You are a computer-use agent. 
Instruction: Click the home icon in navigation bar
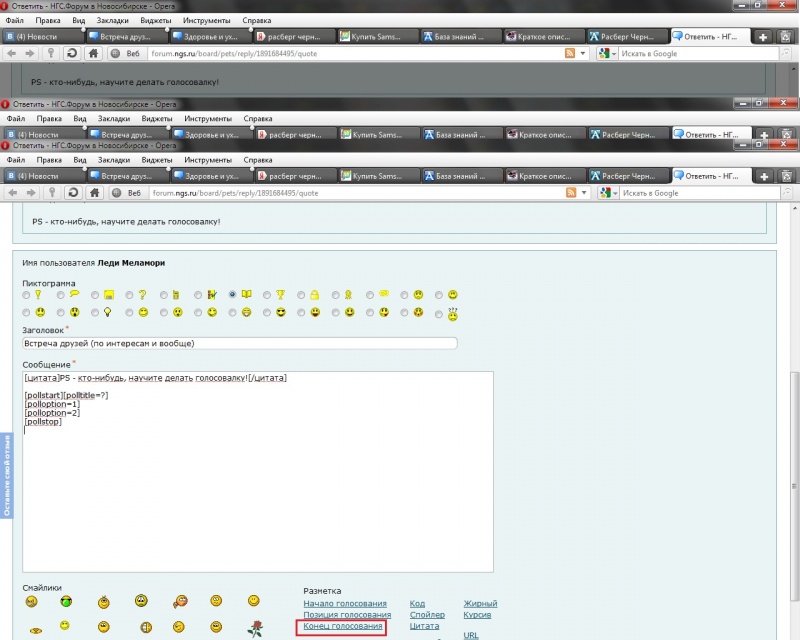coord(94,193)
